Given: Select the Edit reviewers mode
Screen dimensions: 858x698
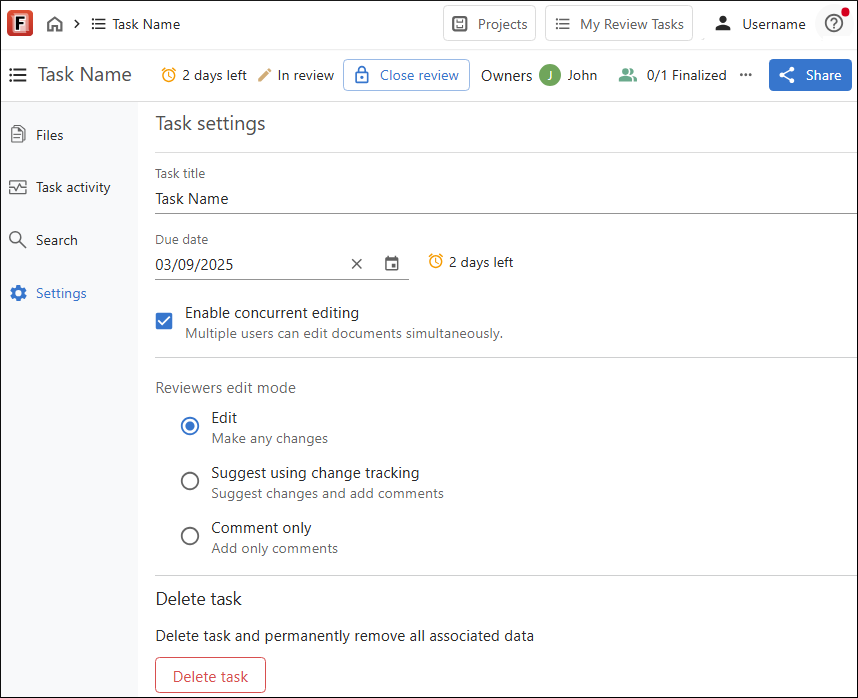Looking at the screenshot, I should point(190,426).
